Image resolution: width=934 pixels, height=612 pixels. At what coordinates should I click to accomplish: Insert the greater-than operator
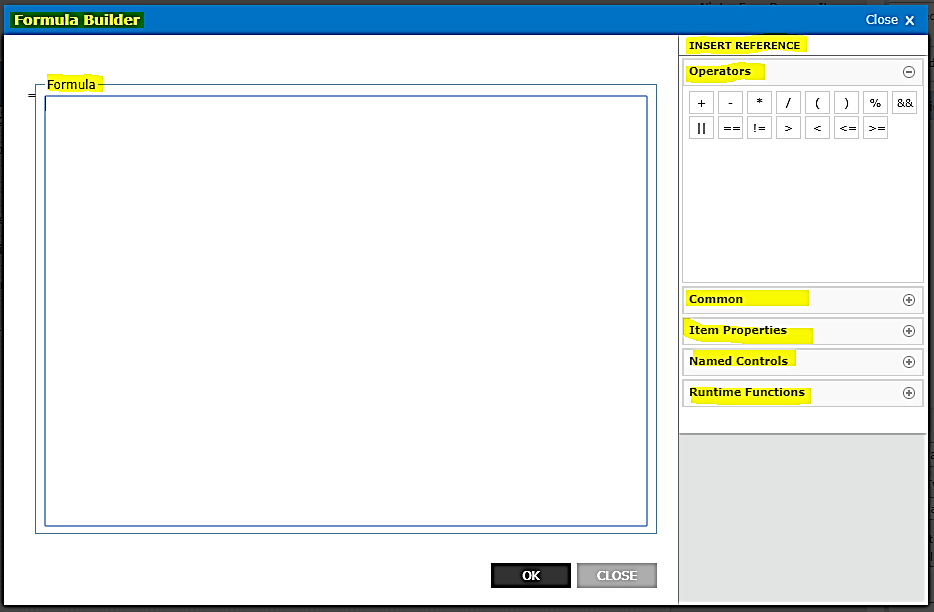click(x=788, y=127)
